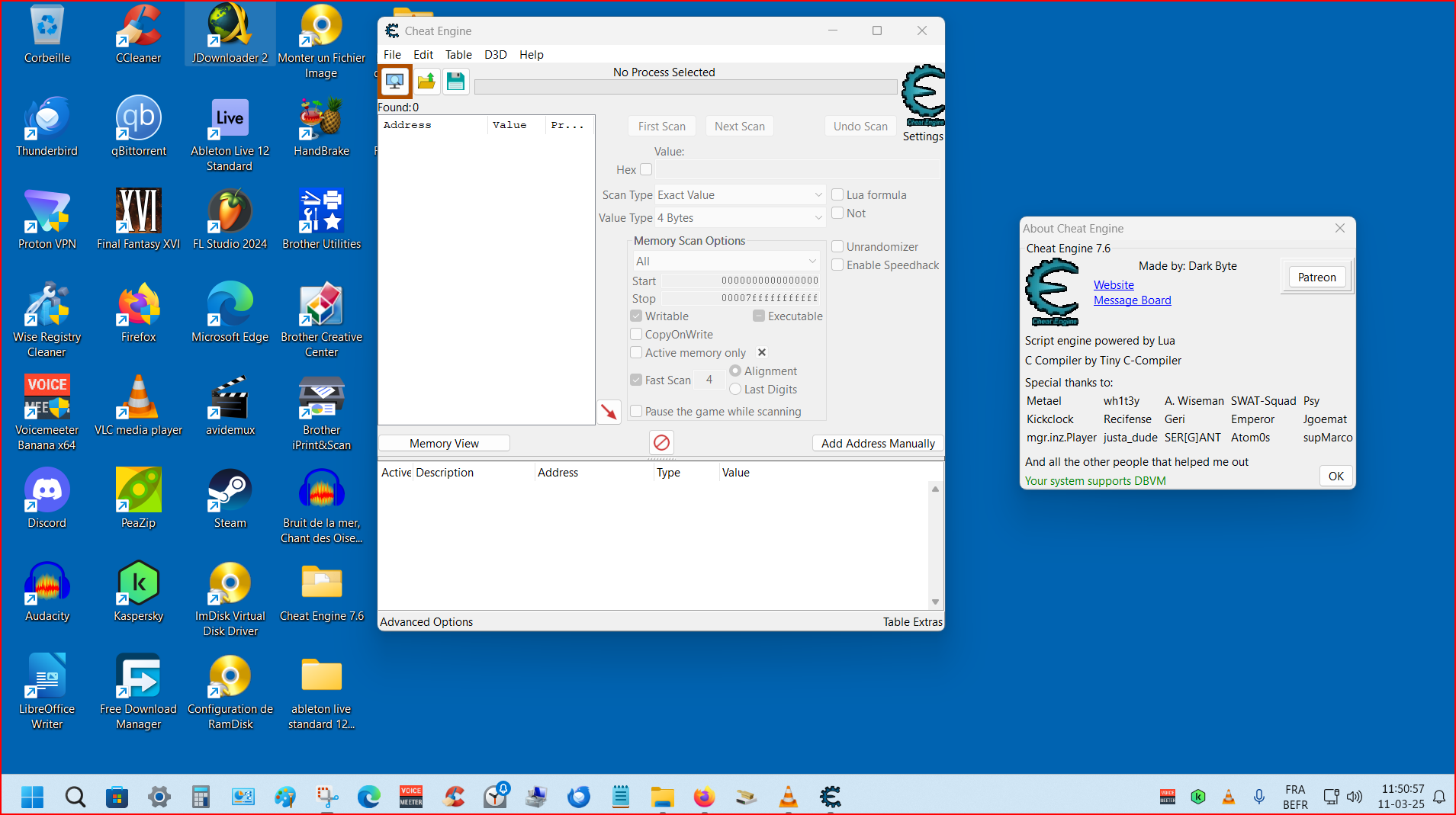This screenshot has height=815, width=1456.
Task: Select VLC media player desktop icon
Action: [x=138, y=406]
